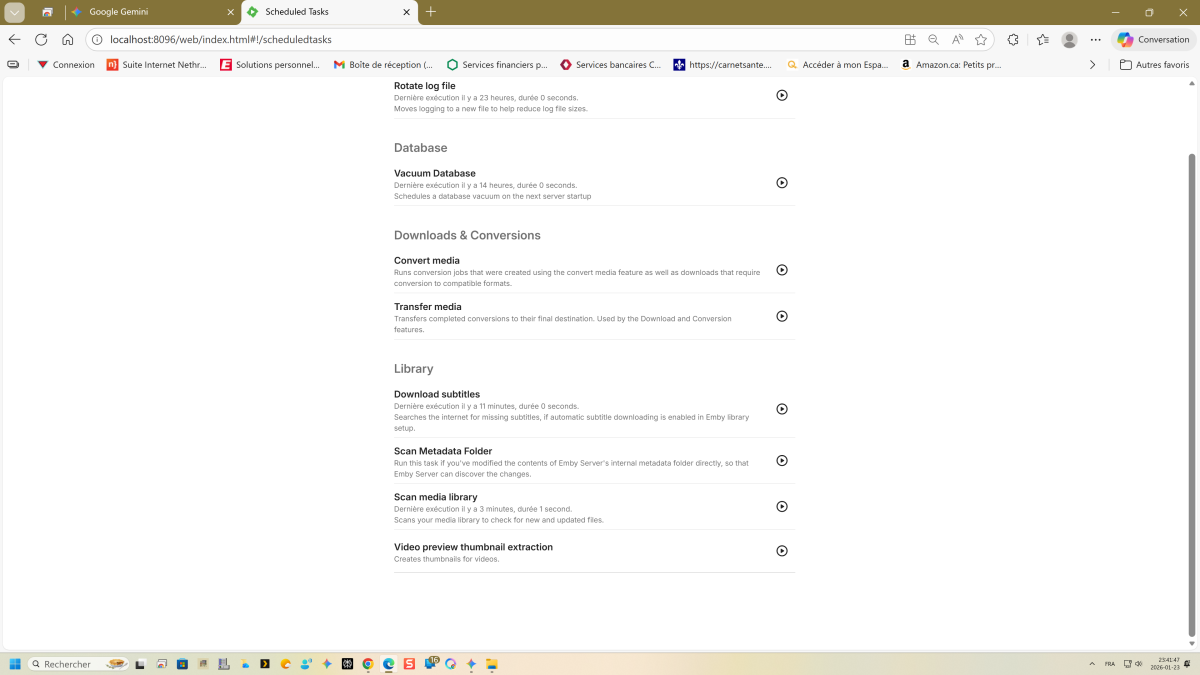The height and width of the screenshot is (675, 1200).
Task: Run the Transfer media task
Action: [781, 316]
